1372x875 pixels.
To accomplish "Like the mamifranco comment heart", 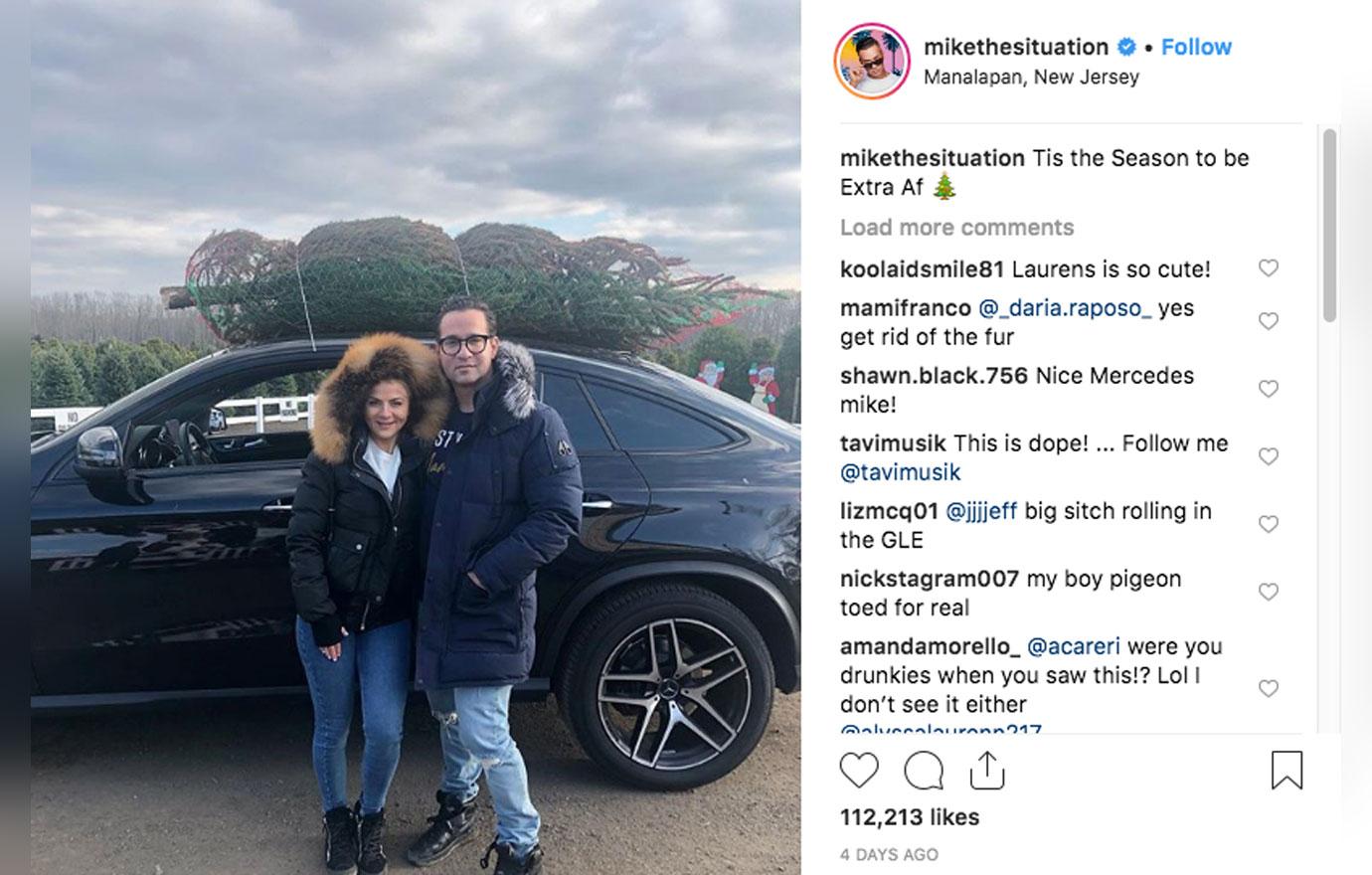I will 1268,321.
